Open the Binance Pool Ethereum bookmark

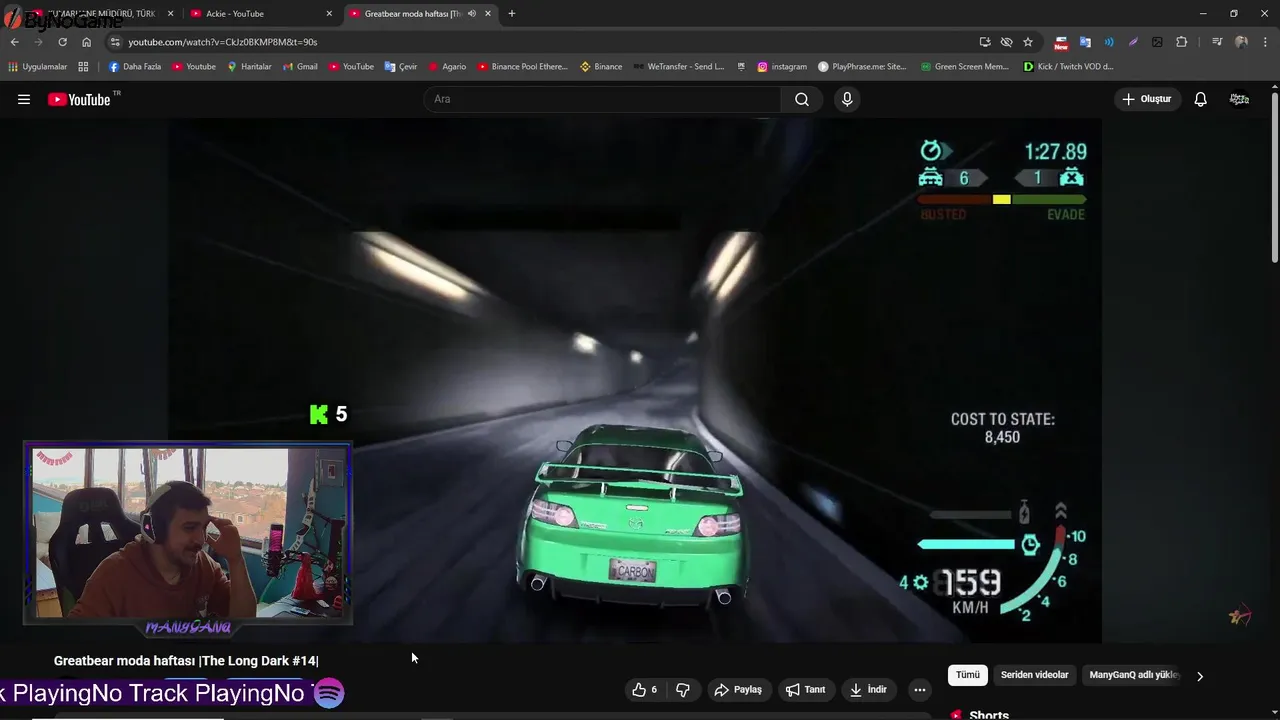[x=522, y=67]
